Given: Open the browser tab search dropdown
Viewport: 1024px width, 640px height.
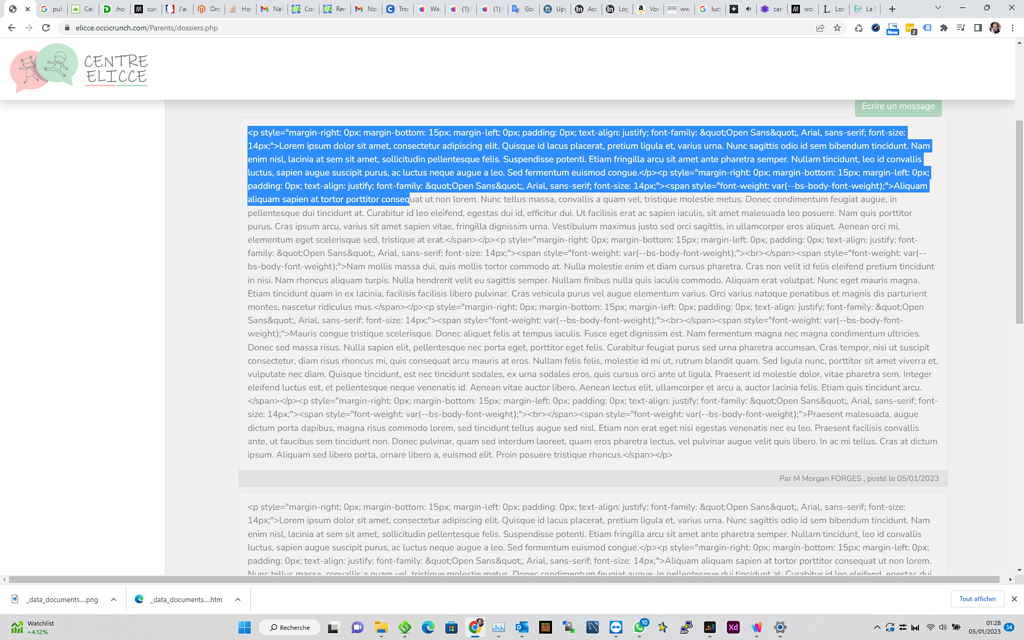Looking at the screenshot, I should (x=938, y=8).
